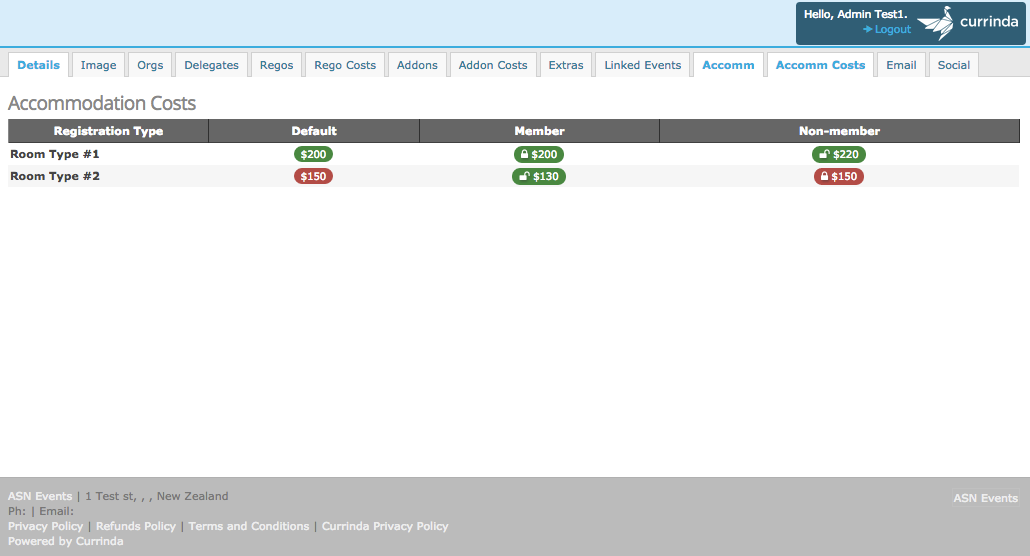Click the Logout arrow icon
Image resolution: width=1030 pixels, height=556 pixels.
867,30
